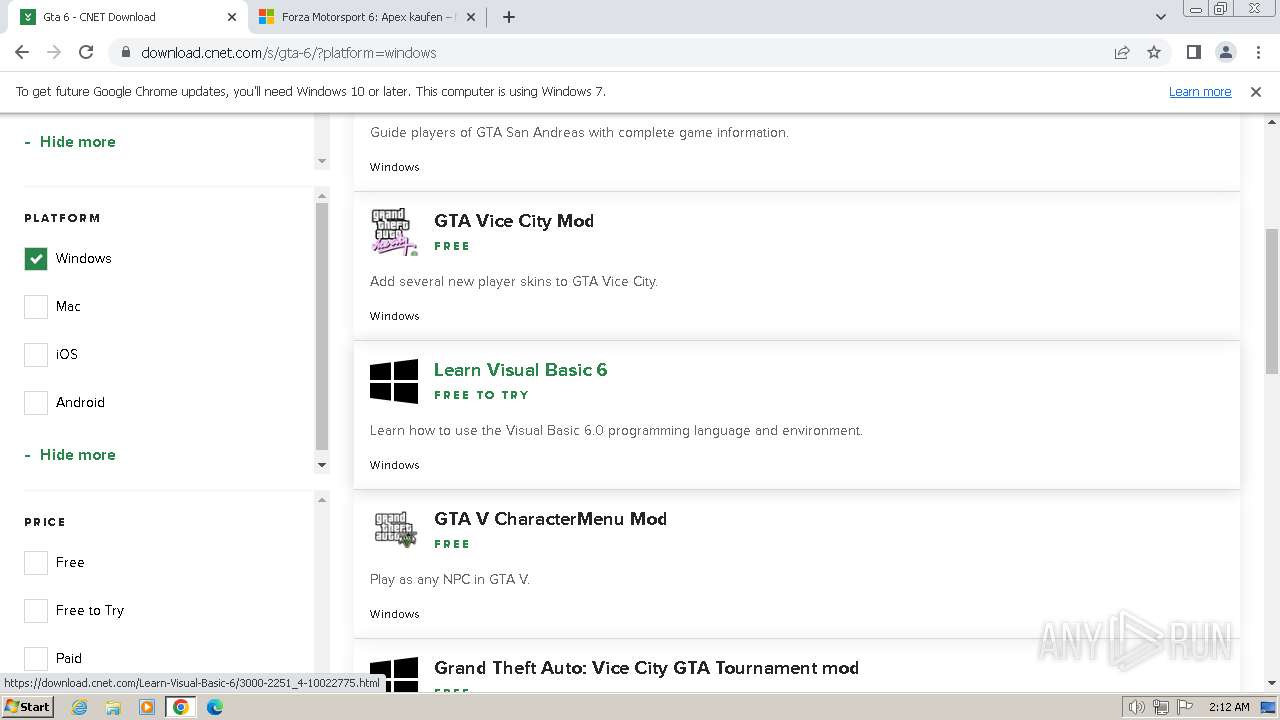The image size is (1280, 720).
Task: Click Chrome icon in taskbar
Action: tap(181, 707)
